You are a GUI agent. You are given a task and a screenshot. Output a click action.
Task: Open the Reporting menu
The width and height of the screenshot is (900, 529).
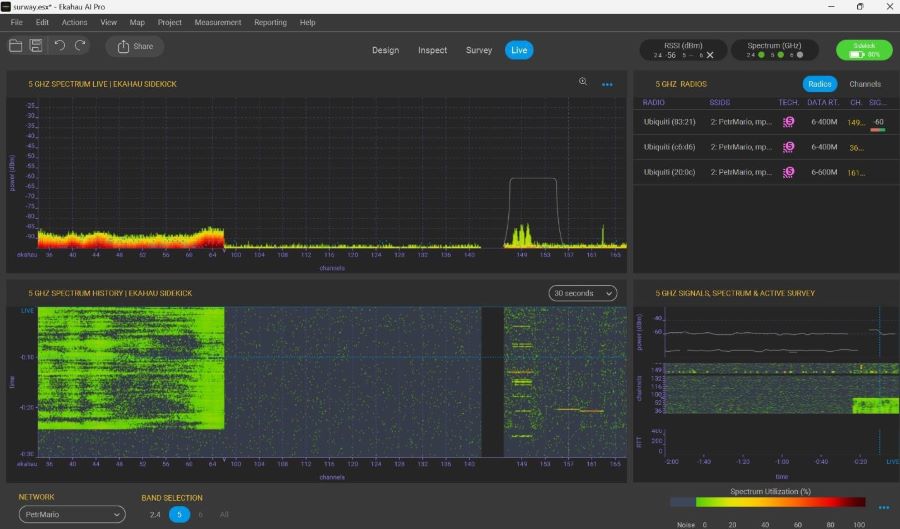[270, 22]
